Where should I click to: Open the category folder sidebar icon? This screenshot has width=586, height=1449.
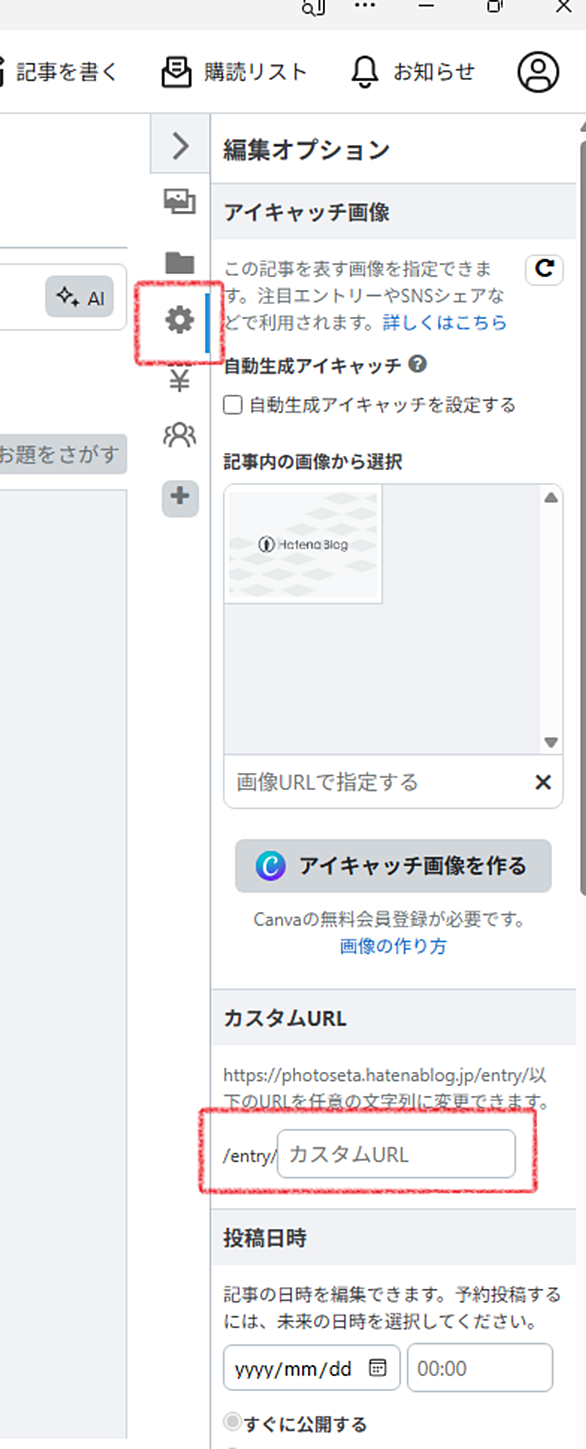[x=180, y=263]
